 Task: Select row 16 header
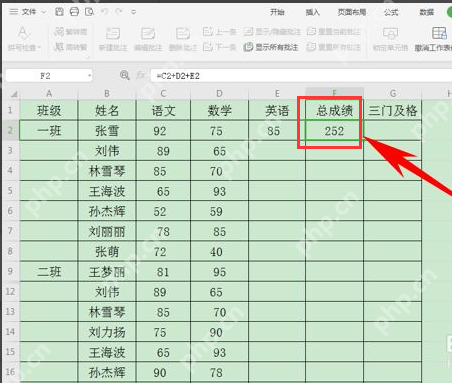point(10,372)
